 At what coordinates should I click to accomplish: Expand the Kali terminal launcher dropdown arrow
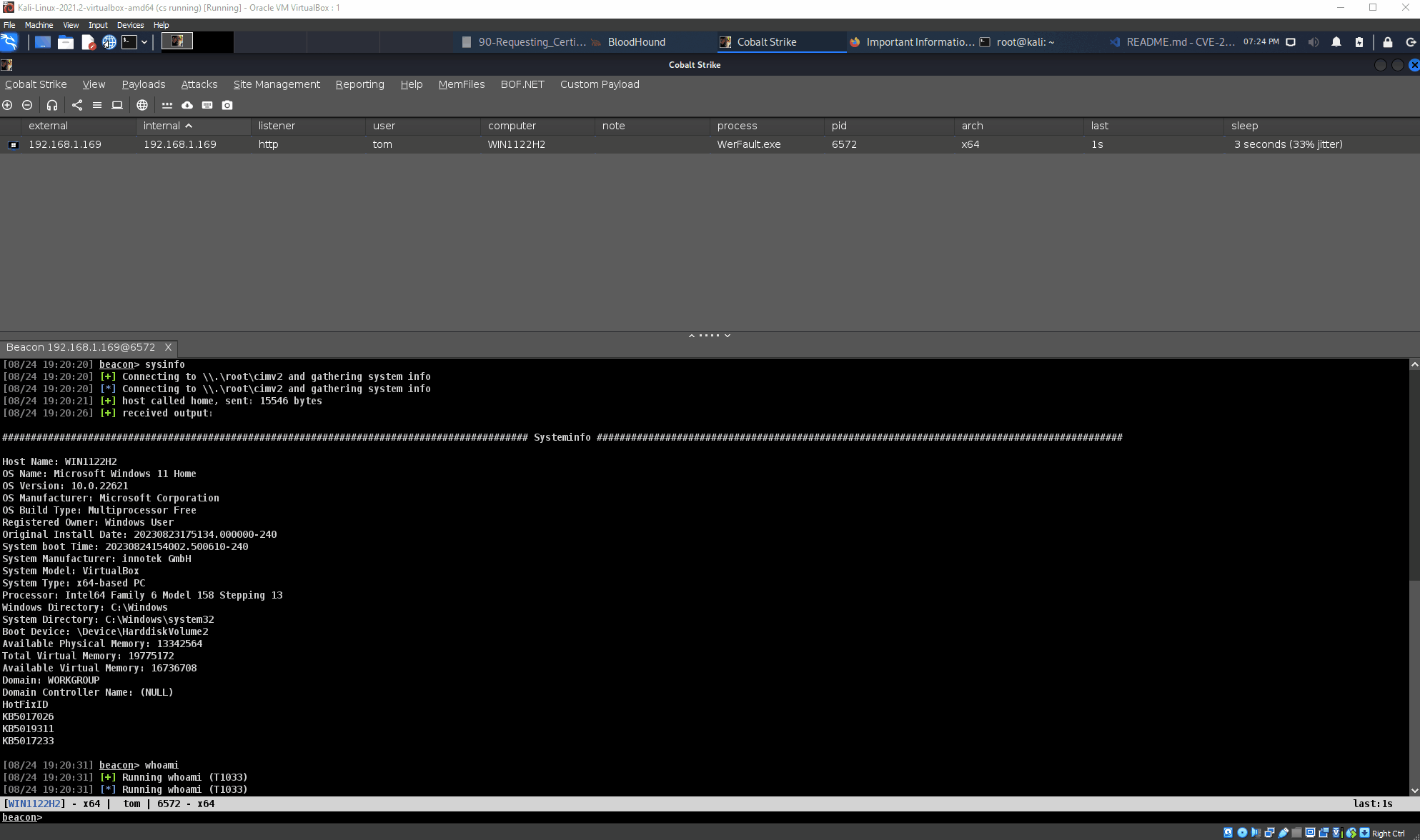pos(144,42)
